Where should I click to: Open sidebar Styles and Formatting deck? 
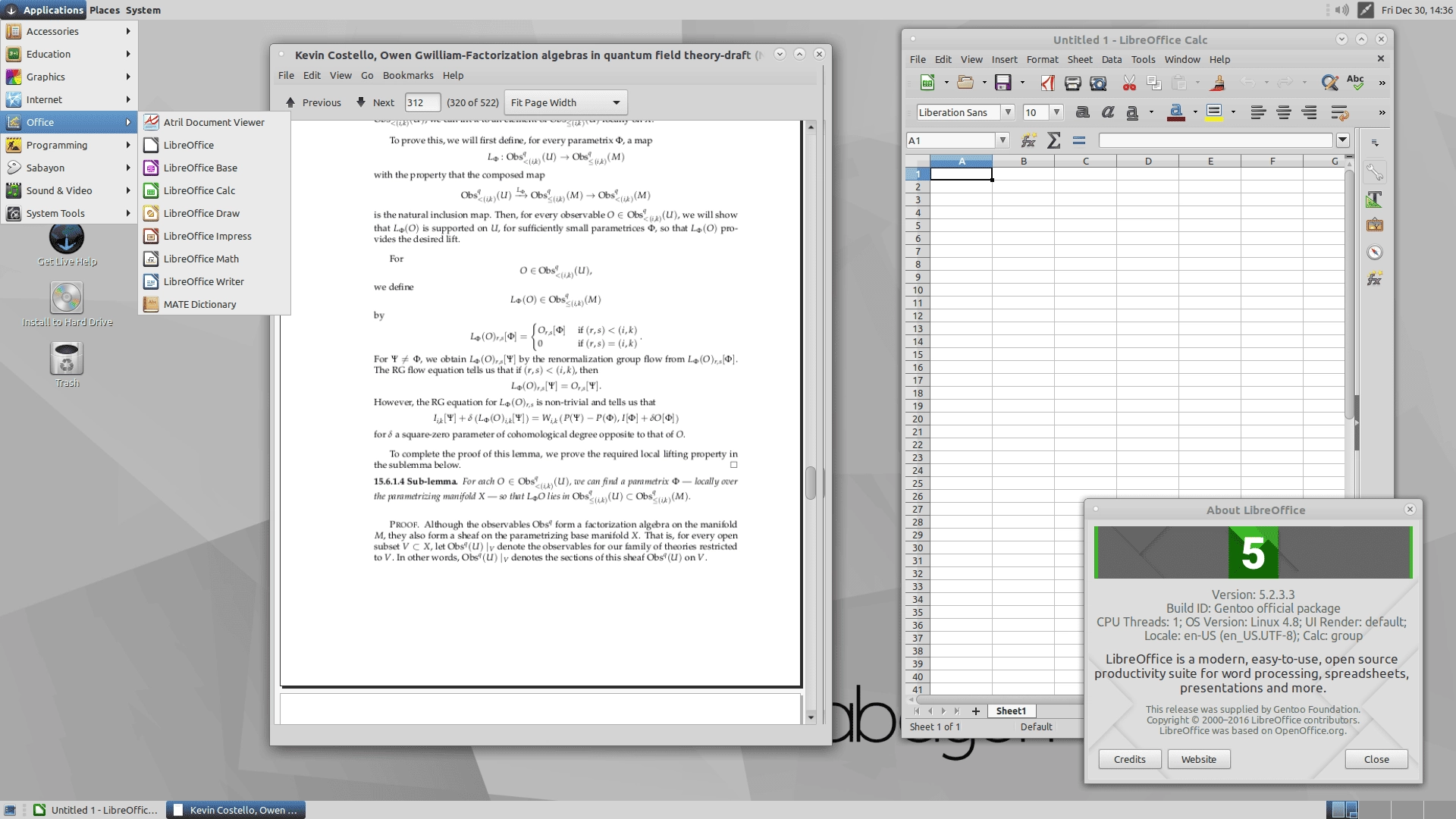(x=1375, y=199)
